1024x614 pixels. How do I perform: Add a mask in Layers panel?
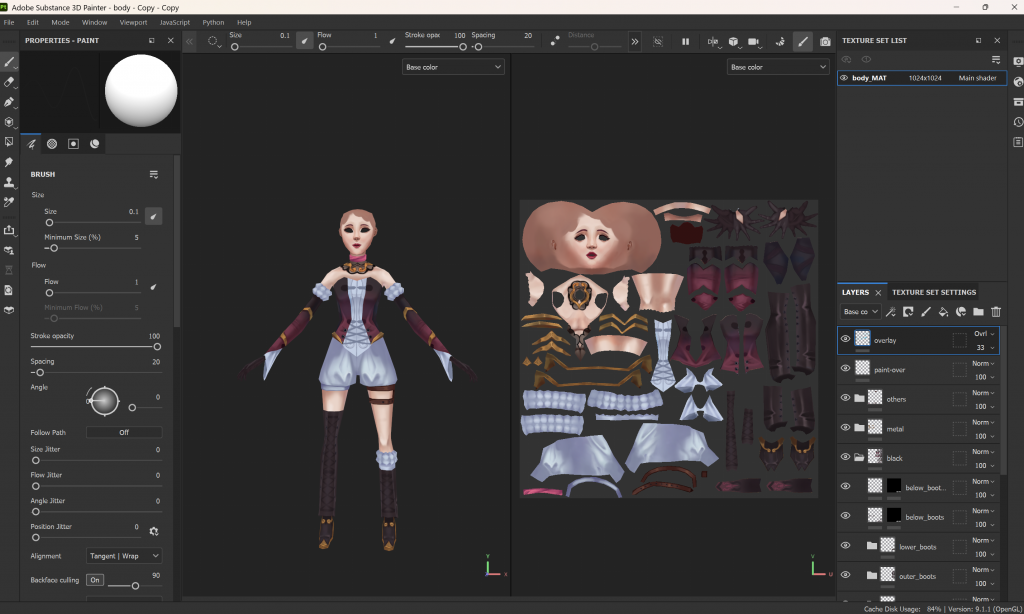908,312
